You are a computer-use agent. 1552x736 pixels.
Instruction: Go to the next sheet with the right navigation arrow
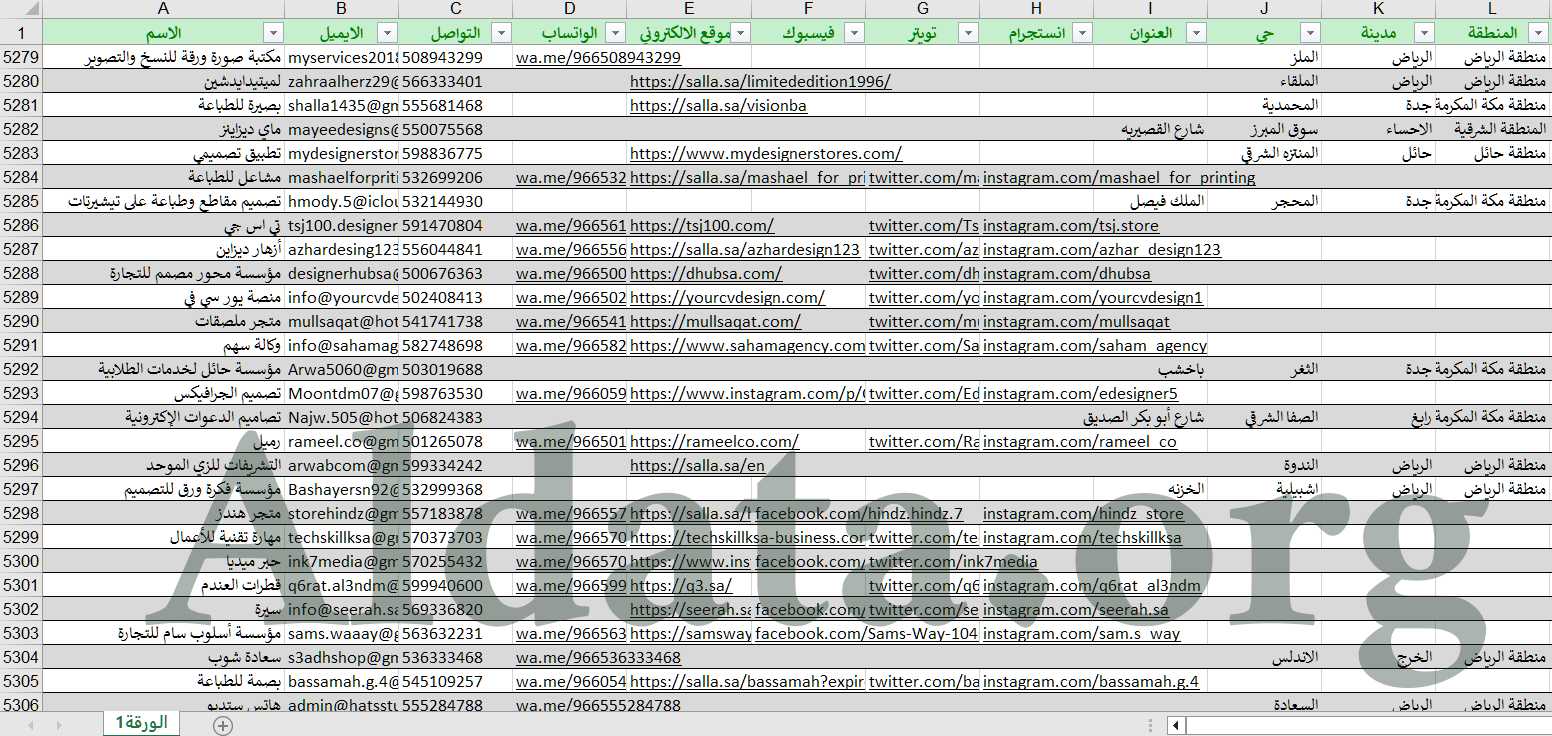pos(61,726)
